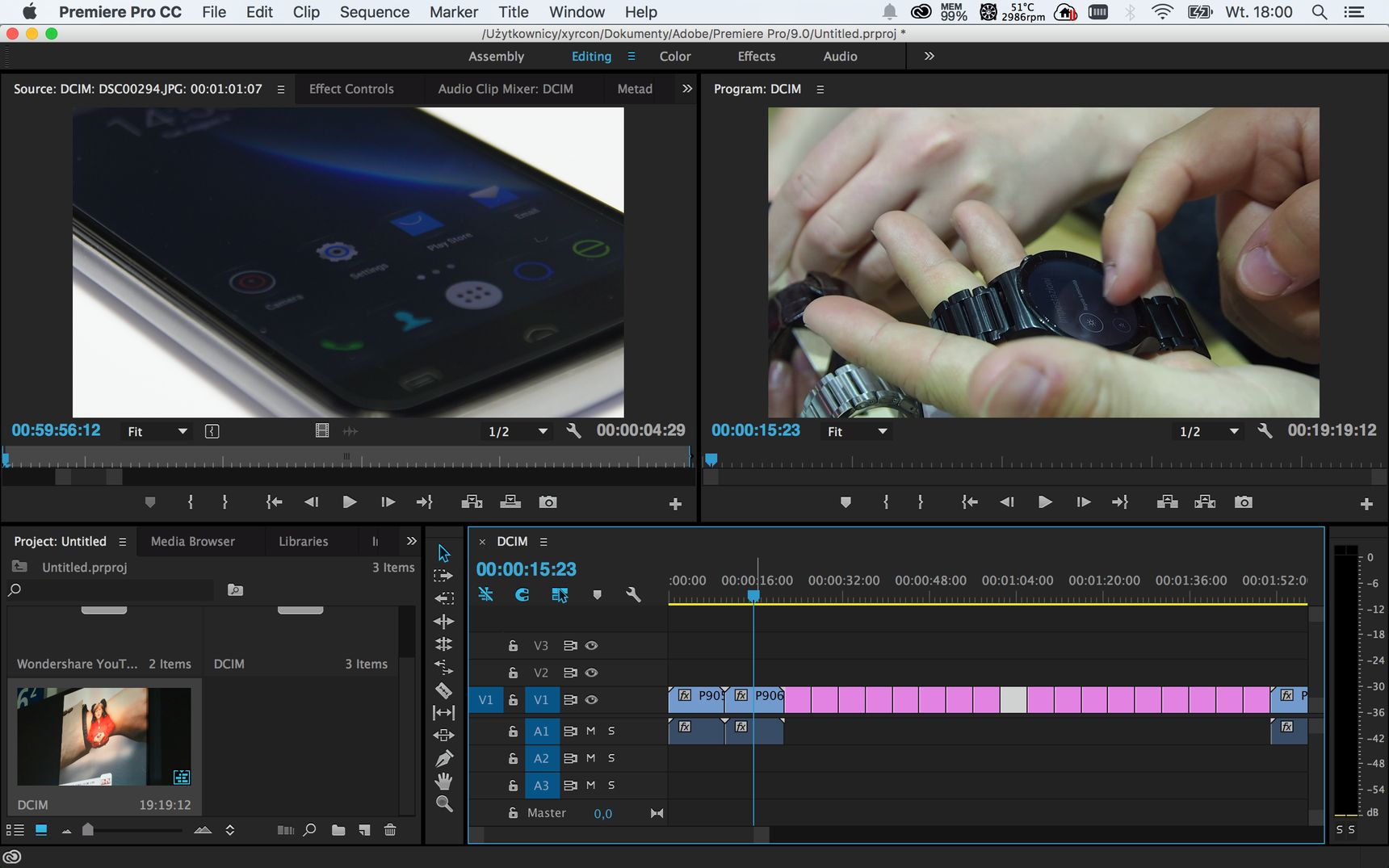Click Overwrite button in Source monitor
This screenshot has height=868, width=1389.
click(x=510, y=502)
